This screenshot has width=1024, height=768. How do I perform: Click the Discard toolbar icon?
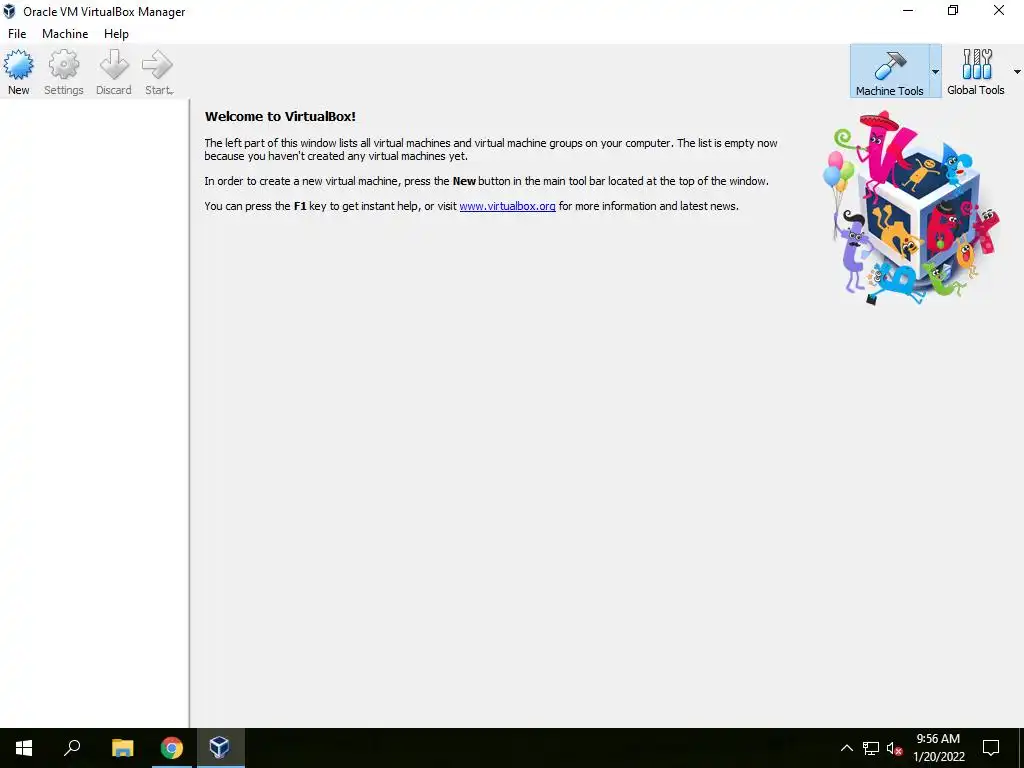[114, 72]
